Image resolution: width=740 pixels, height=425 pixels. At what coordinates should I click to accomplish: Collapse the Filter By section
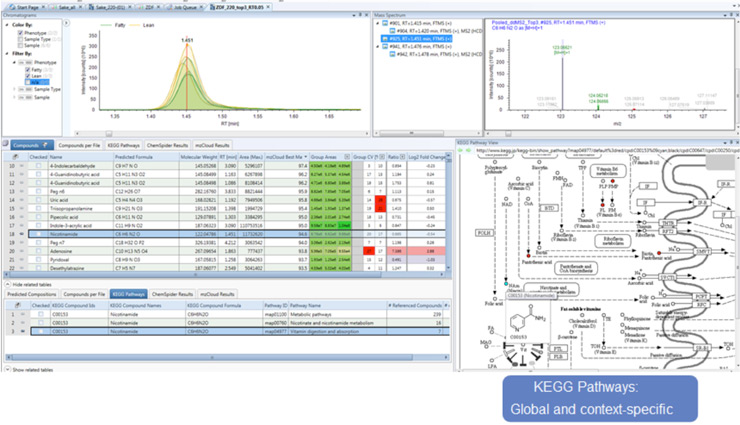pos(7,54)
